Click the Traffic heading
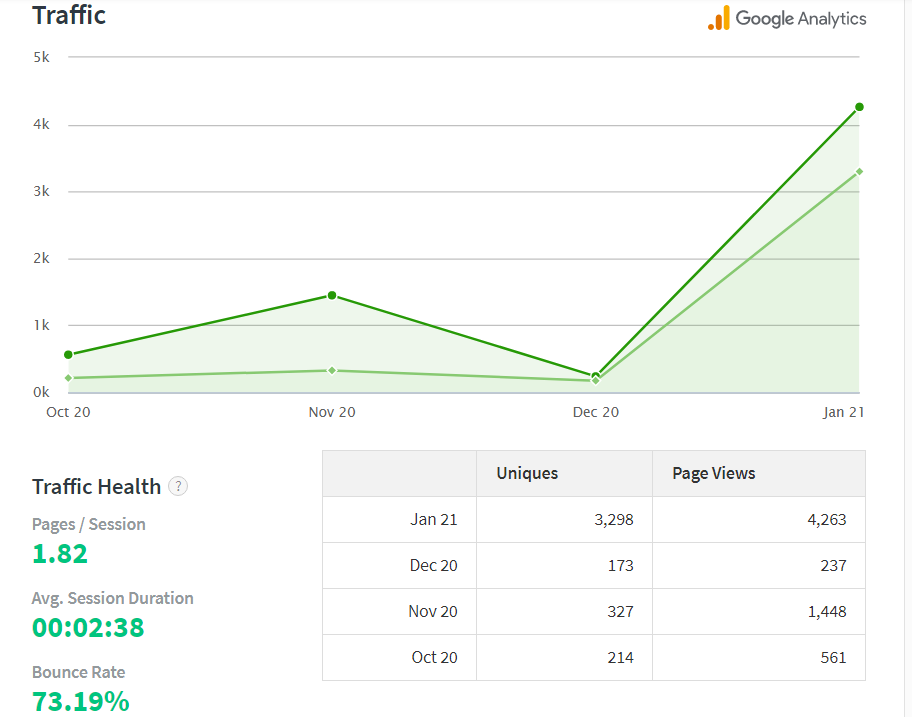The height and width of the screenshot is (717, 912). 69,16
